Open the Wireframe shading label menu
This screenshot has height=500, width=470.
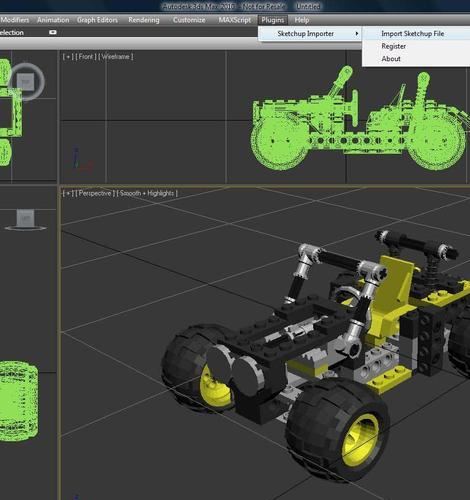[116, 57]
